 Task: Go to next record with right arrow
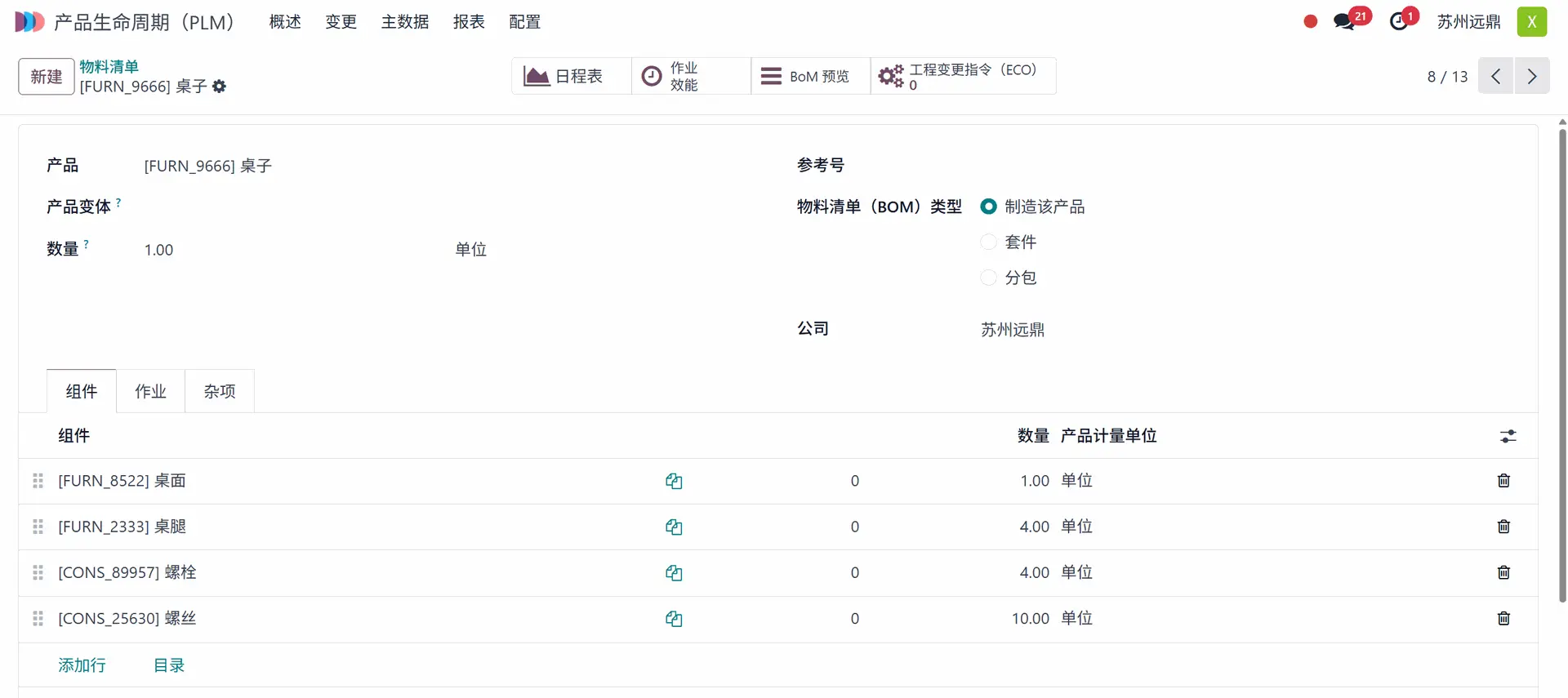point(1532,77)
